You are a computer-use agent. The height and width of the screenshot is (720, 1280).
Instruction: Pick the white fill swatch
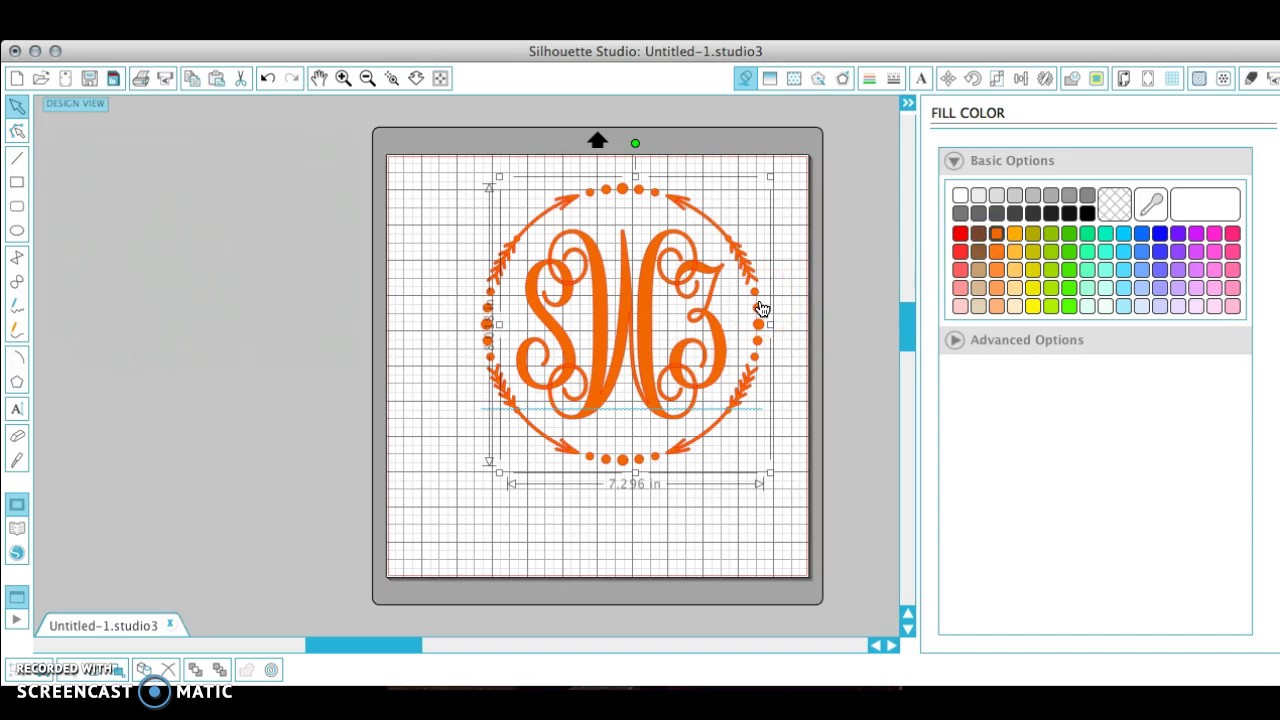pyautogui.click(x=960, y=195)
